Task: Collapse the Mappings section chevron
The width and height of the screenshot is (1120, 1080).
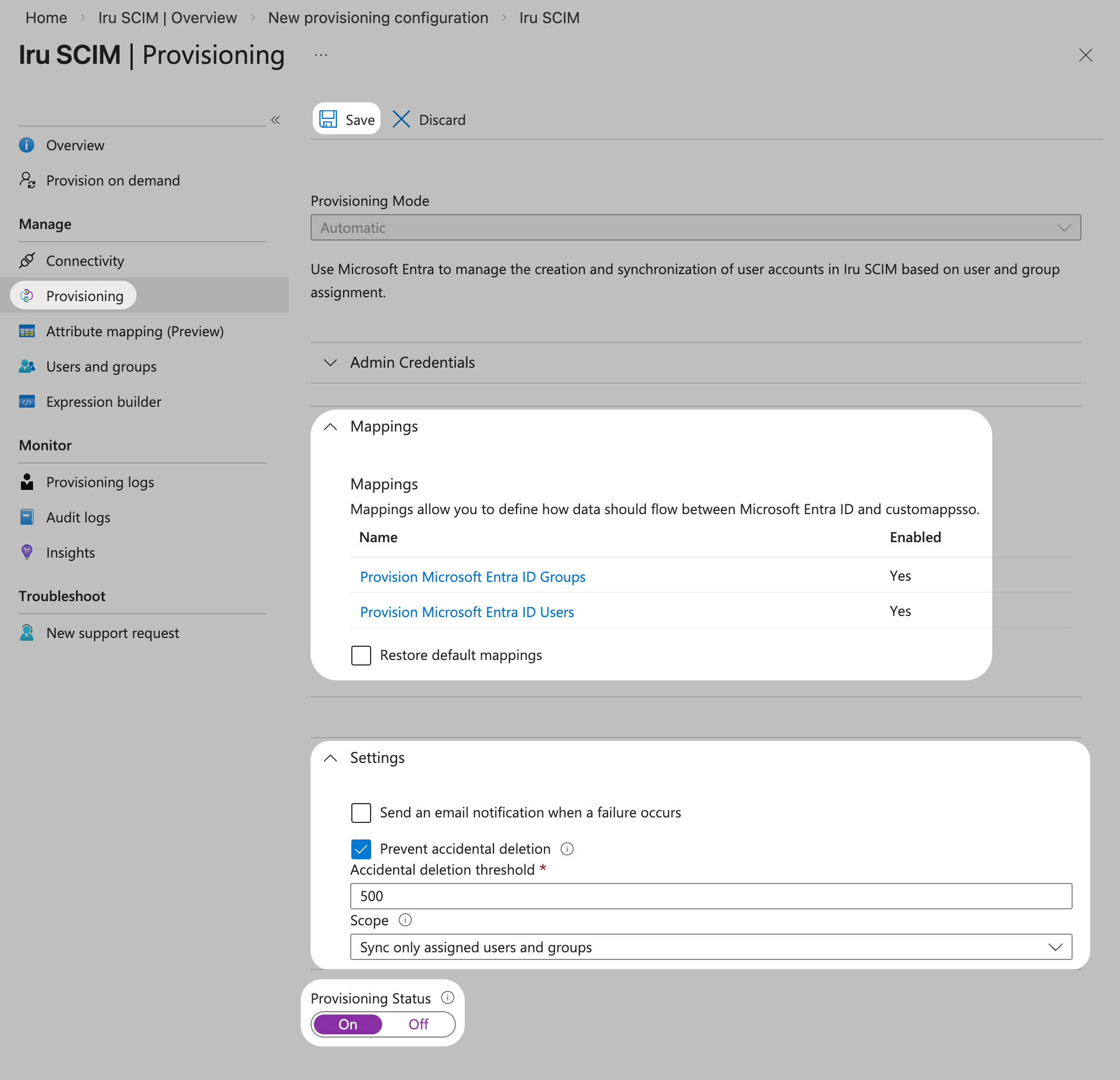Action: point(330,427)
